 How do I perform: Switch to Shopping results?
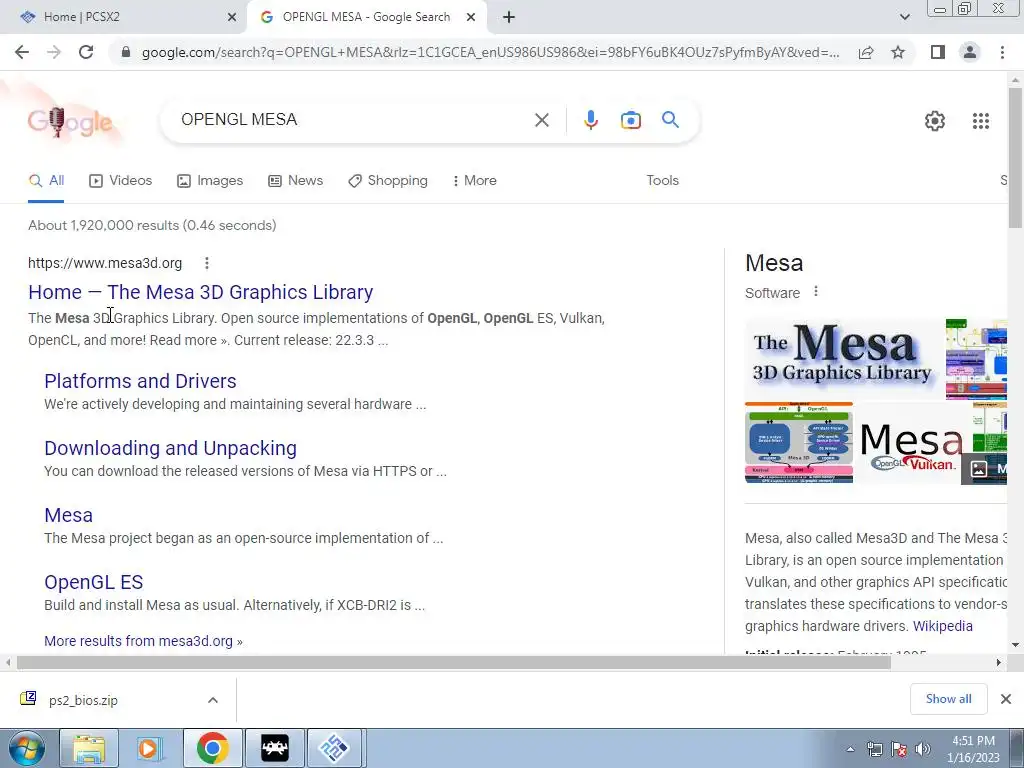pos(388,181)
